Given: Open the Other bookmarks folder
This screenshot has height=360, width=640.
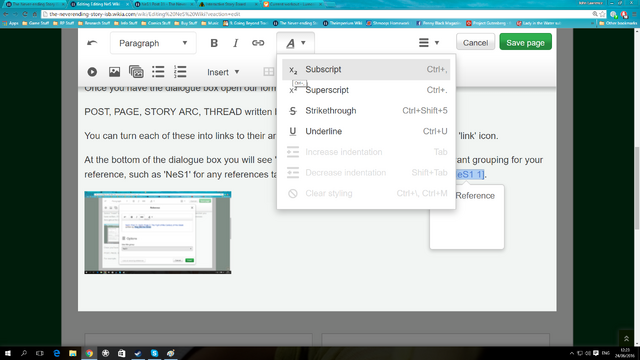Looking at the screenshot, I should 618,23.
